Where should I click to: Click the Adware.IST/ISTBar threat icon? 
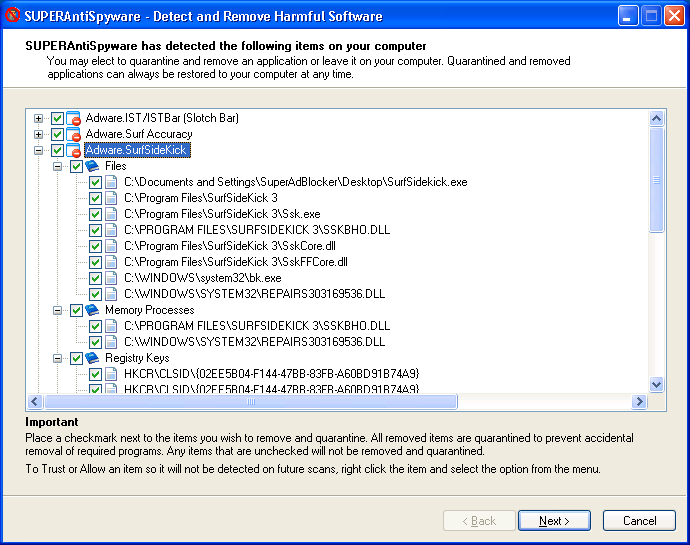click(73, 118)
